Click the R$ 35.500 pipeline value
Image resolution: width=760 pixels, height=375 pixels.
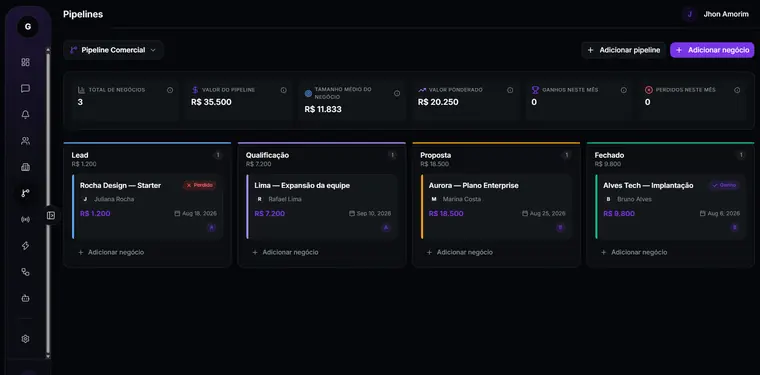[211, 102]
